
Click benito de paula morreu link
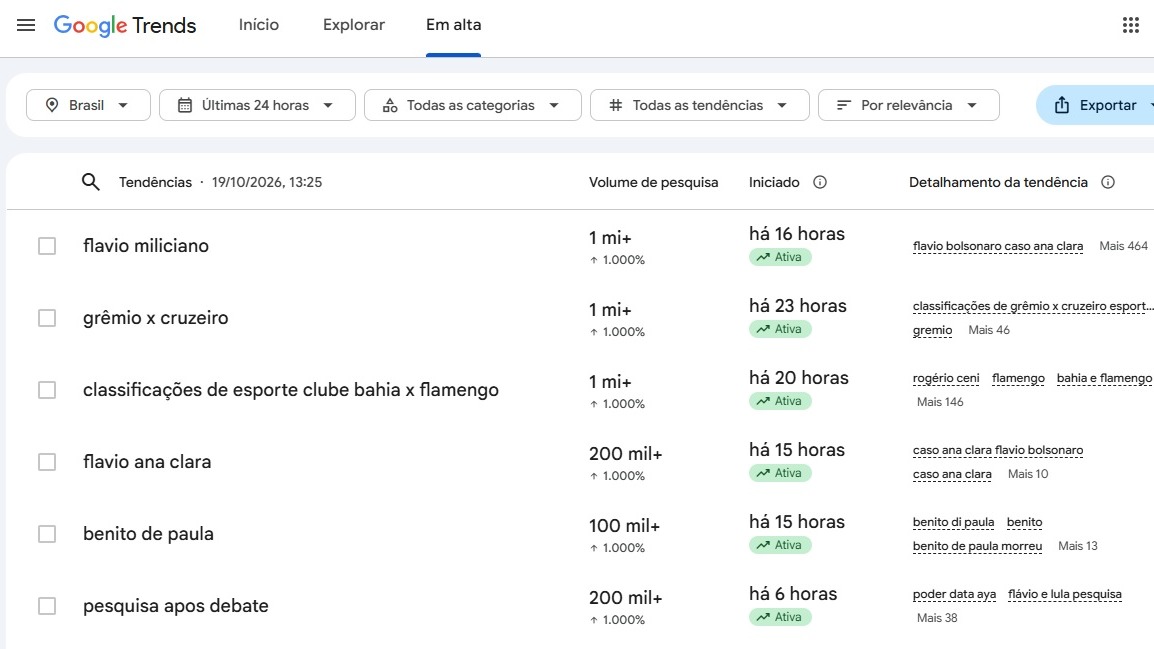977,547
